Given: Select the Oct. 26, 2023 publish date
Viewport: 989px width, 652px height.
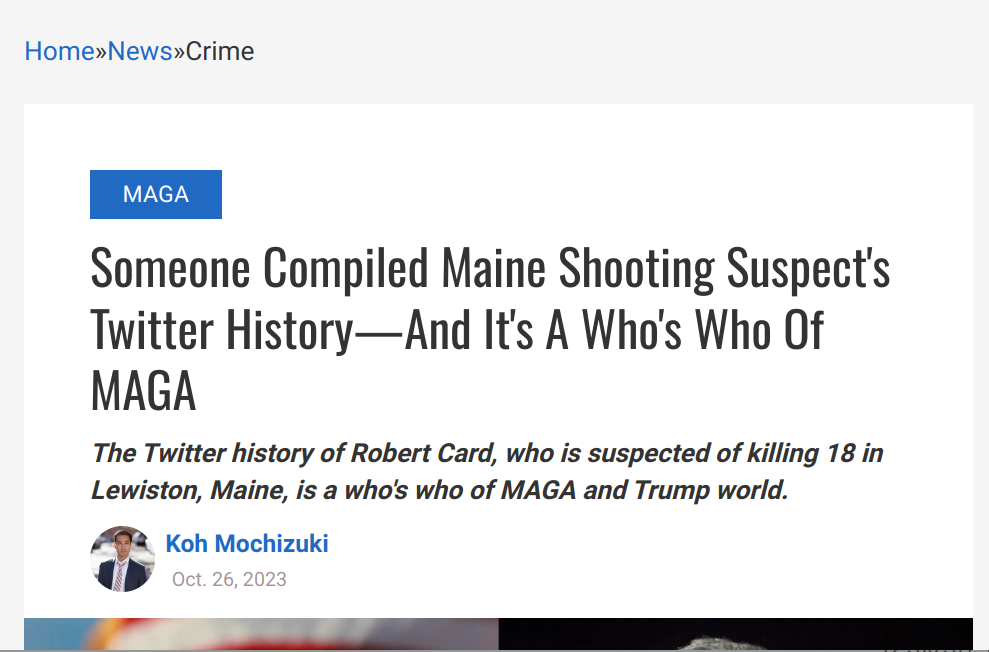Looking at the screenshot, I should click(229, 579).
